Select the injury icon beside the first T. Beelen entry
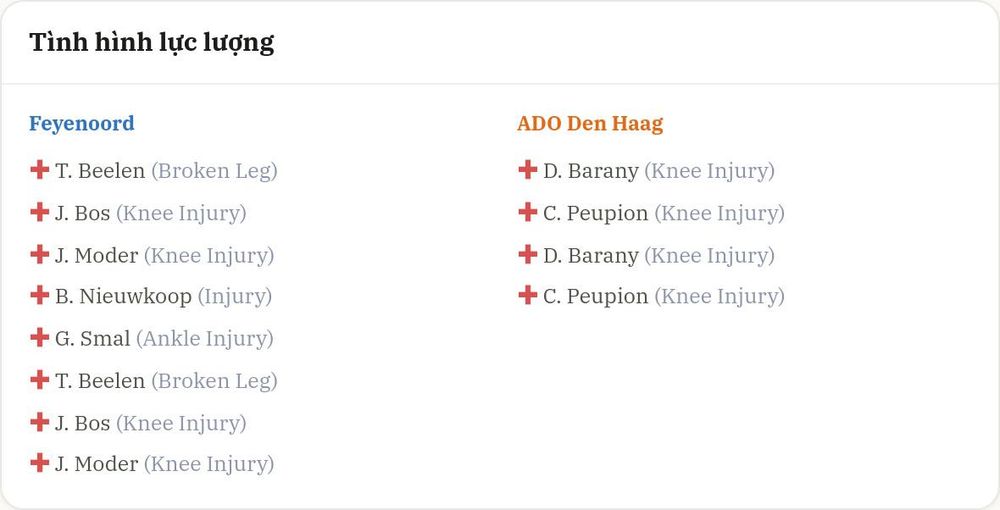 [40, 170]
